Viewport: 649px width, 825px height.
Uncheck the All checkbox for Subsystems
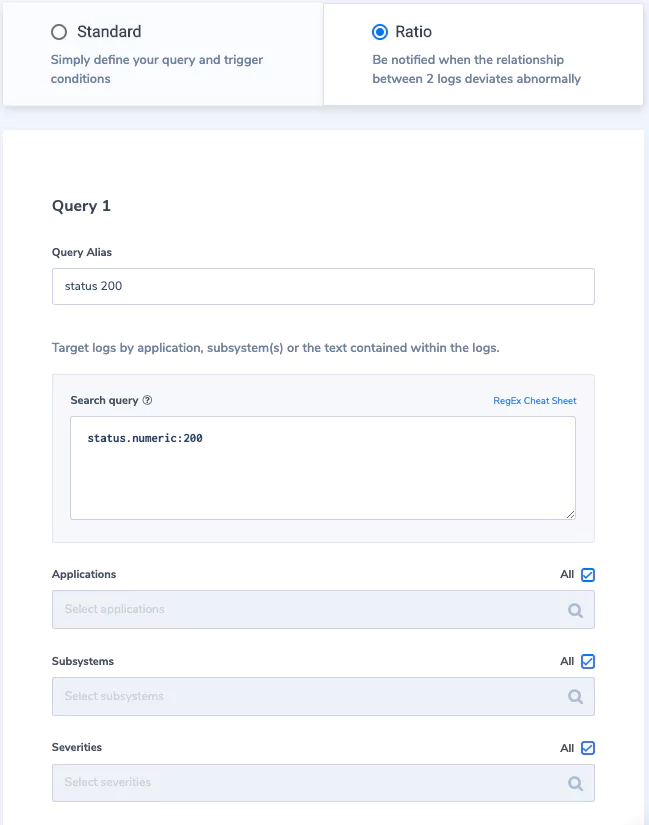click(588, 661)
